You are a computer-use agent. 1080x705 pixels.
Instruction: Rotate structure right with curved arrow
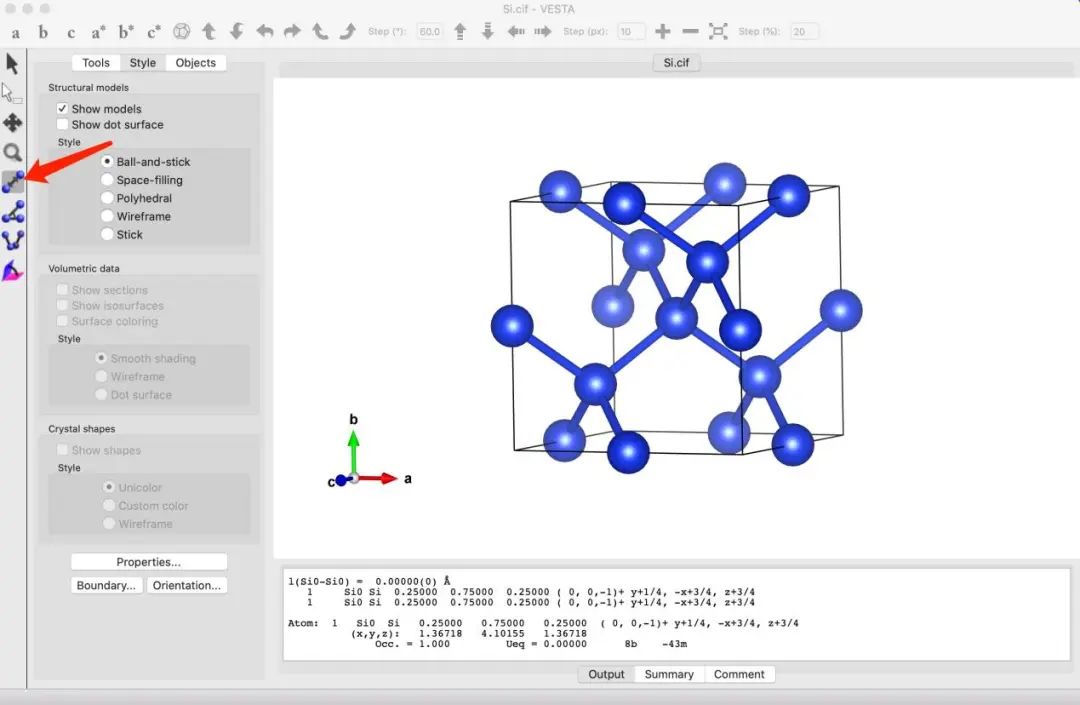292,31
